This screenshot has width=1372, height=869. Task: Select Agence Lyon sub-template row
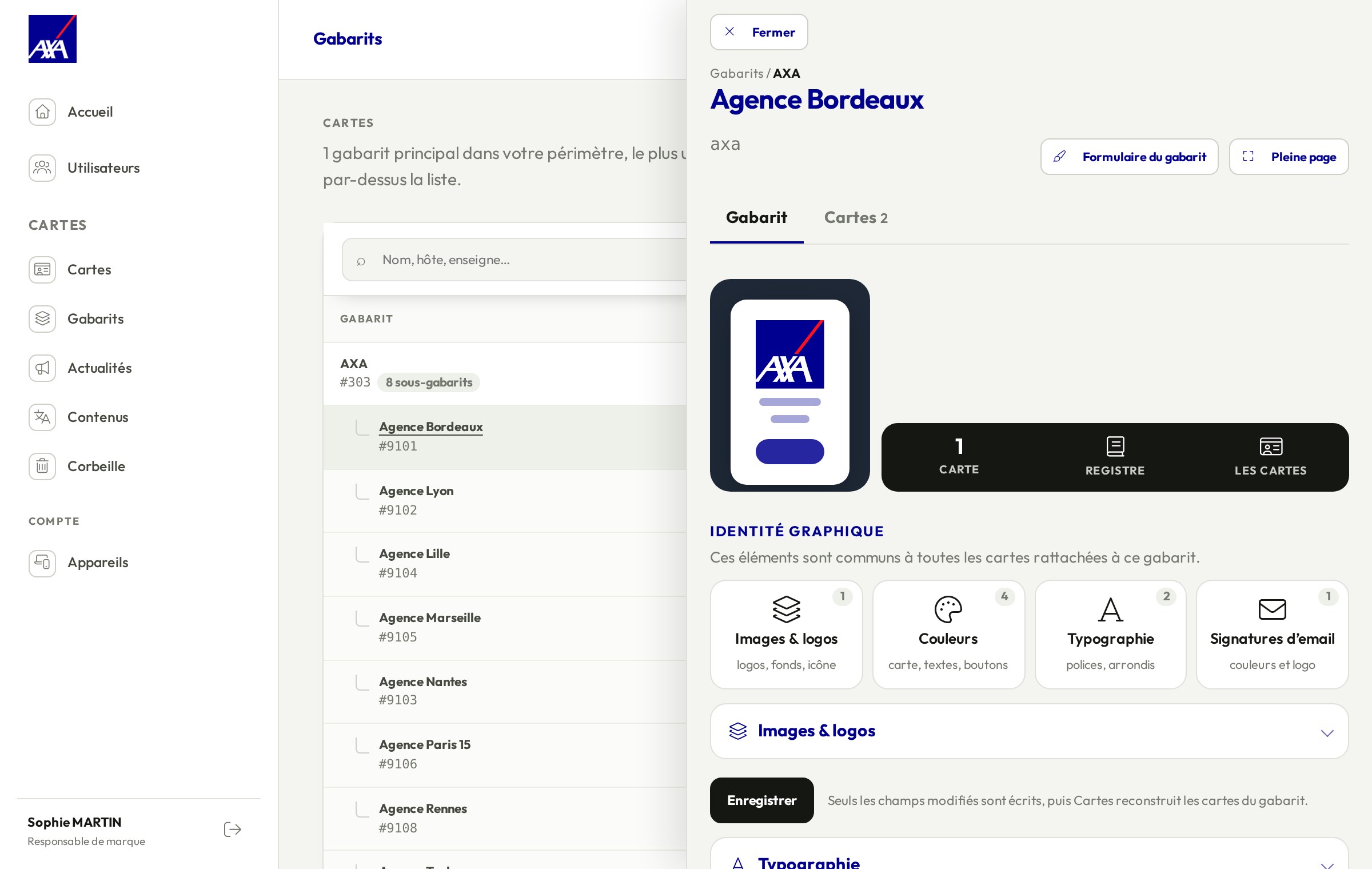tap(505, 501)
